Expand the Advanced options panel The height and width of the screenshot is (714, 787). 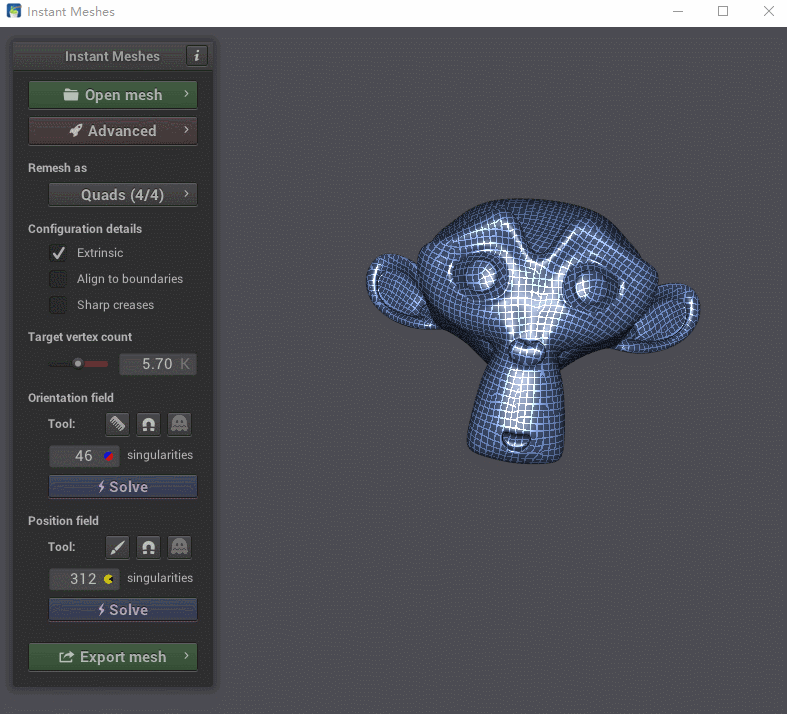point(113,131)
